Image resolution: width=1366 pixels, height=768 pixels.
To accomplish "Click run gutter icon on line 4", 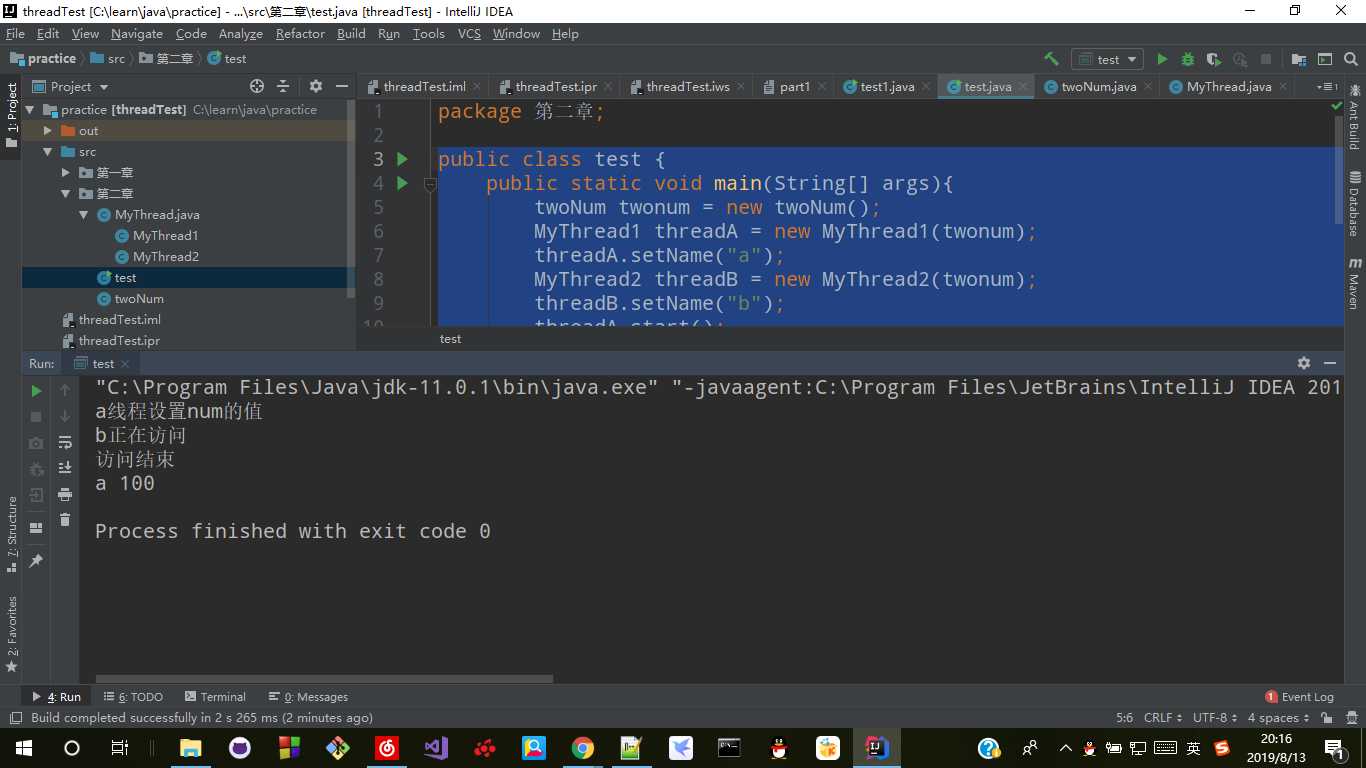I will 402,183.
